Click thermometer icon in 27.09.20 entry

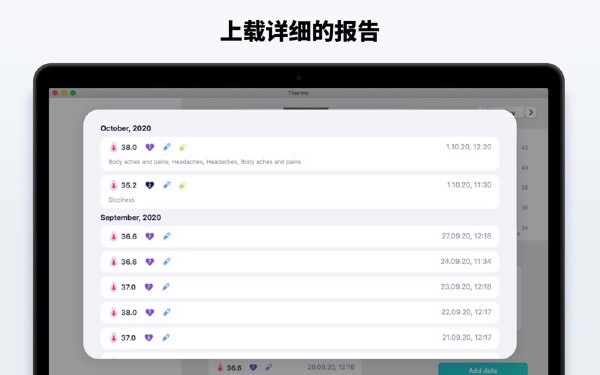click(113, 236)
